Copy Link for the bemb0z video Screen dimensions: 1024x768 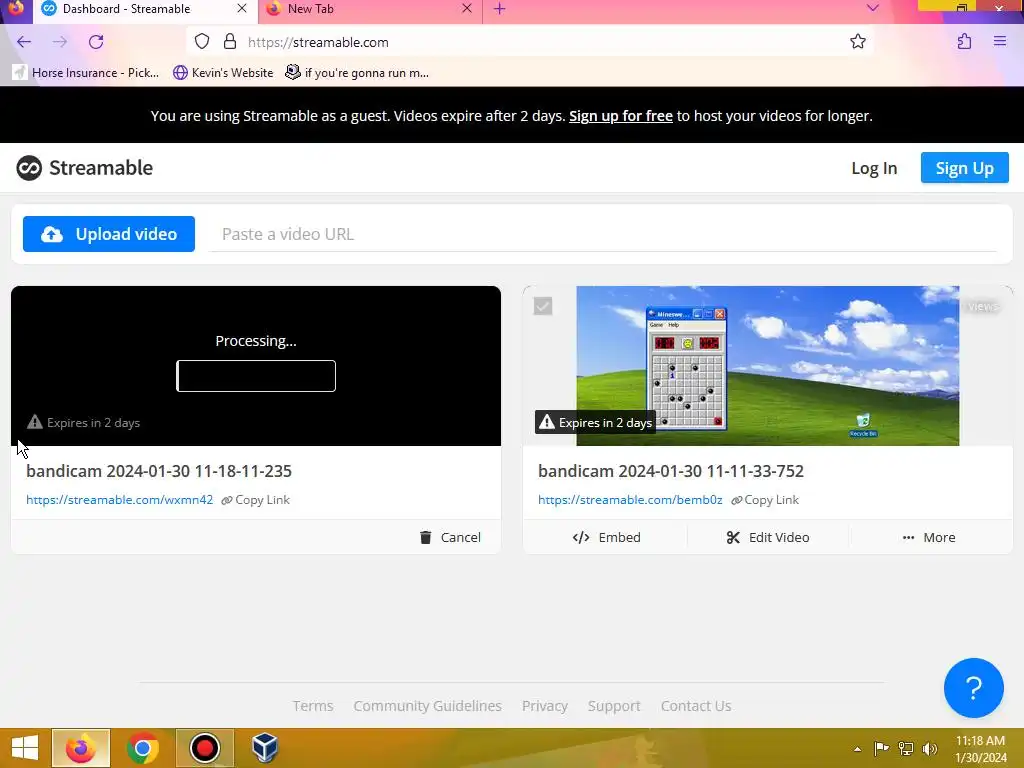765,500
